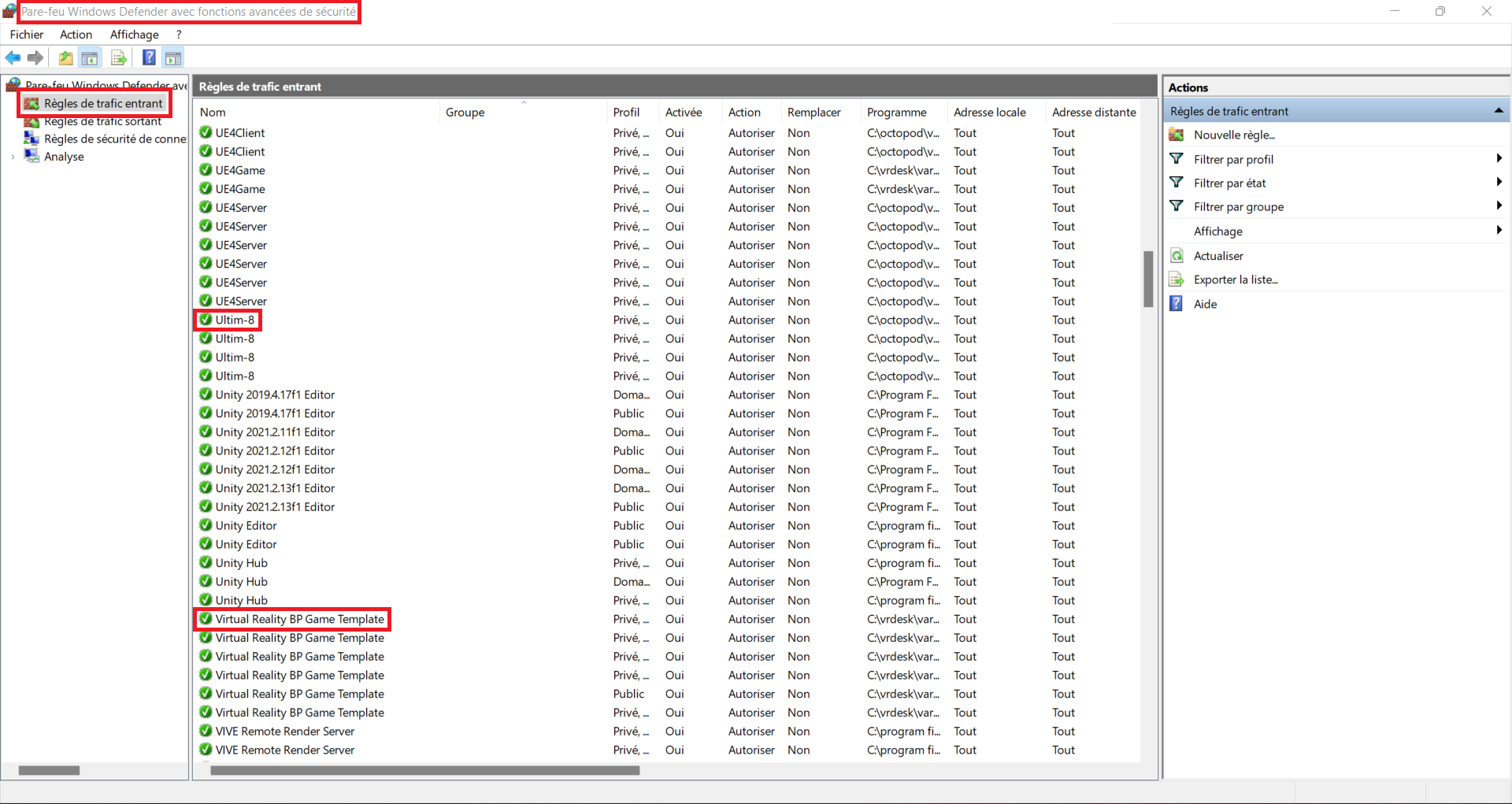This screenshot has height=804, width=1512.
Task: Select the Virtual Reality BP Game Template rule with Public profile
Action: [x=667, y=694]
